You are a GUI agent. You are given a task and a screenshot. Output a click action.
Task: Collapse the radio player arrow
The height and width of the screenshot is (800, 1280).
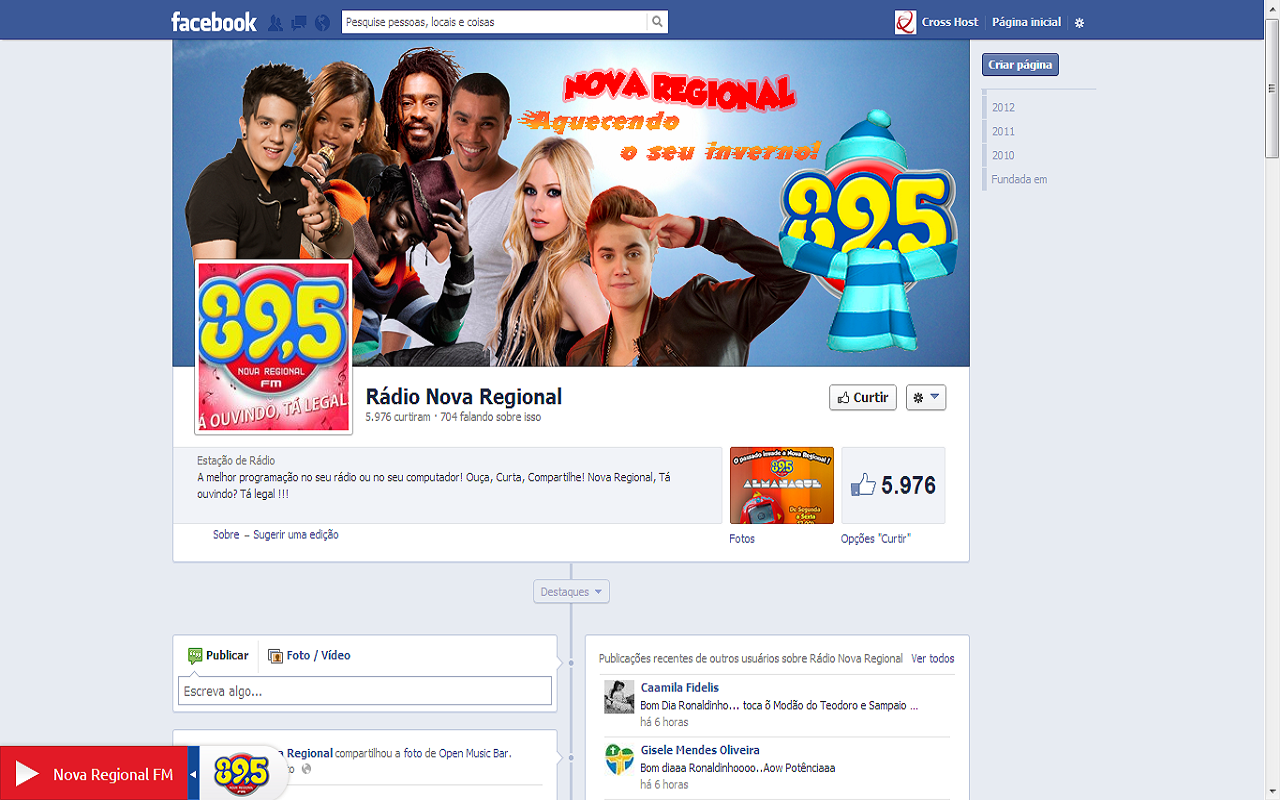click(x=194, y=774)
